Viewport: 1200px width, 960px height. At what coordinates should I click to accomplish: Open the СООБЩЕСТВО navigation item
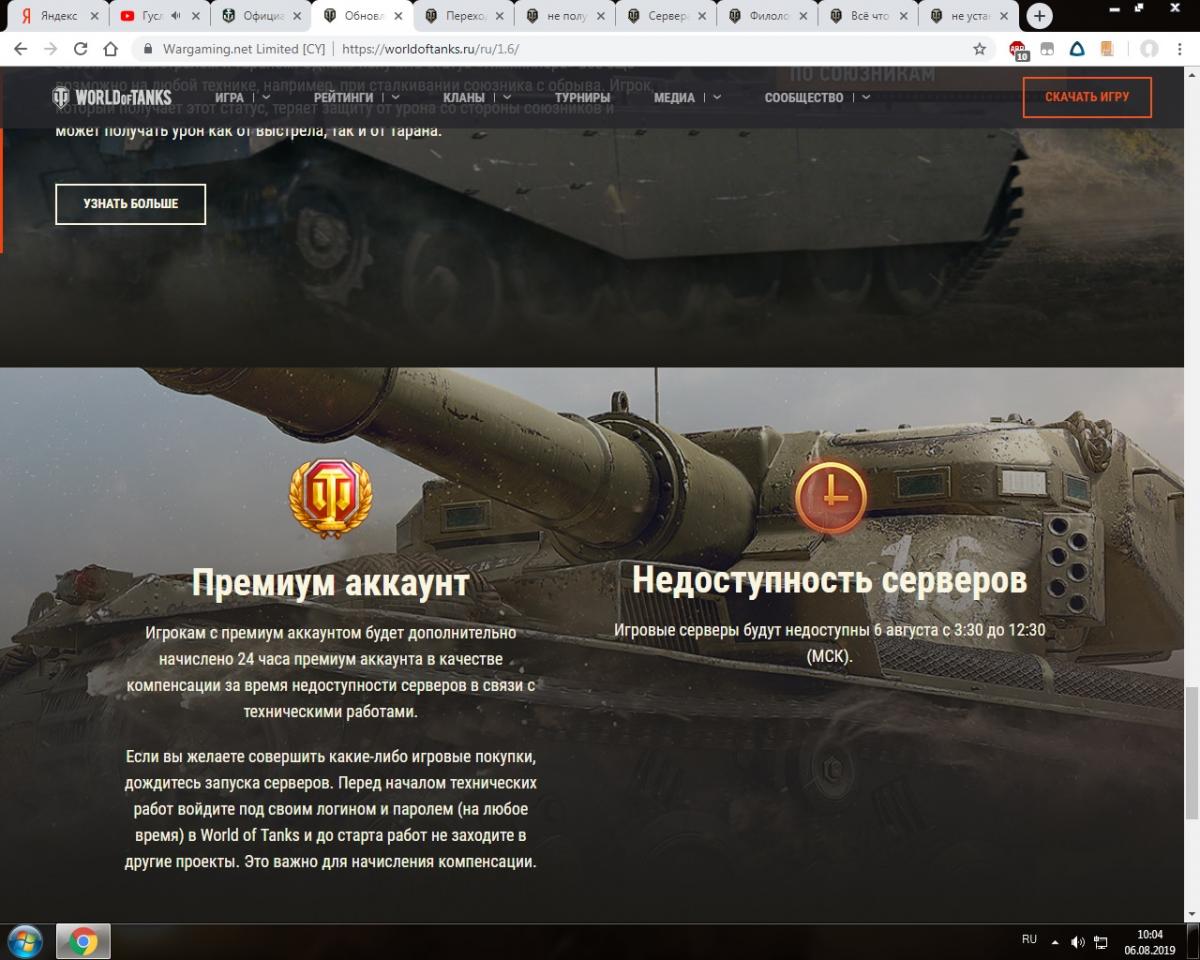tap(804, 97)
